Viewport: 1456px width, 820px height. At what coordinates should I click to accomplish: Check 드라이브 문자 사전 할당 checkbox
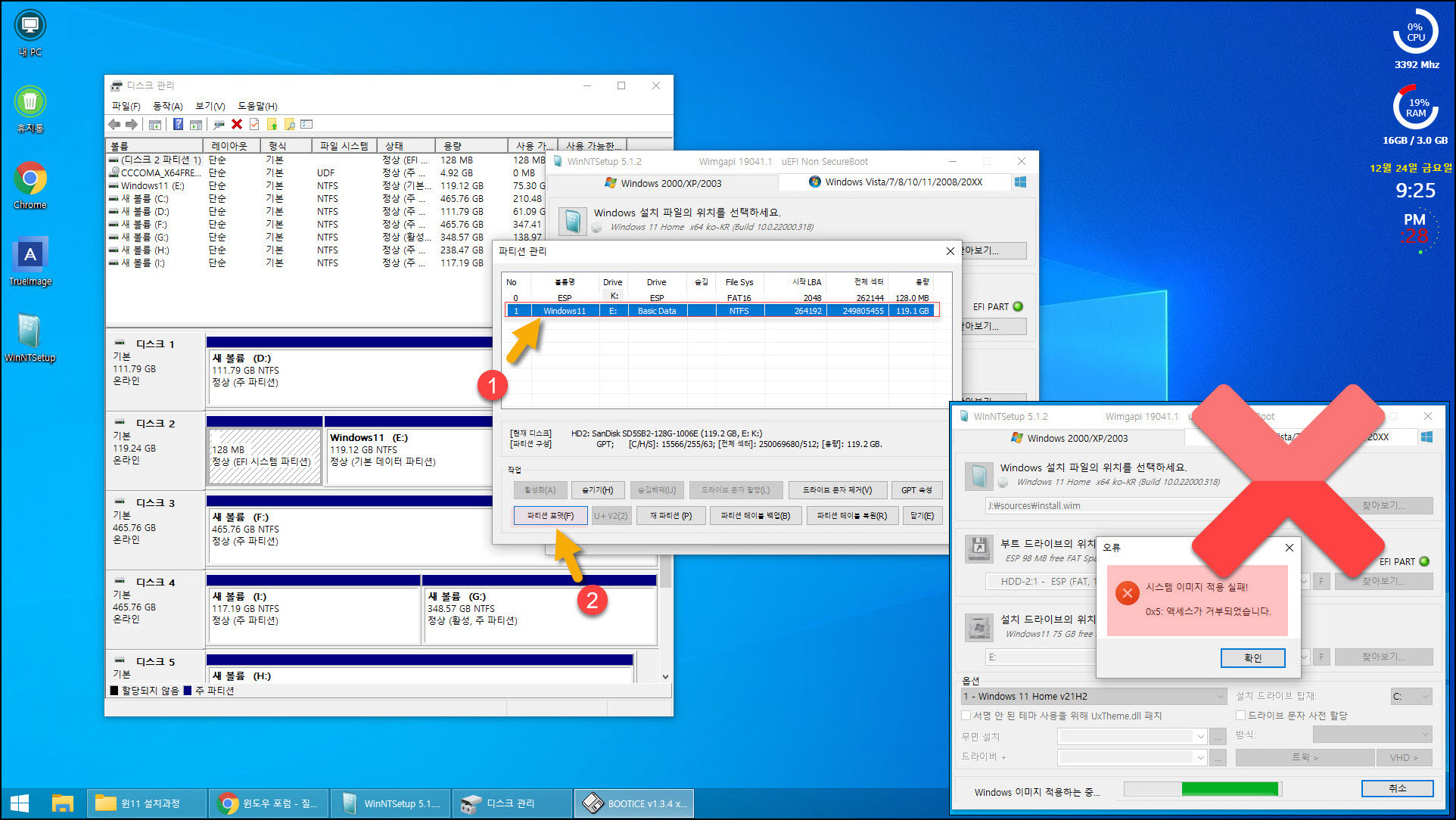click(1240, 716)
